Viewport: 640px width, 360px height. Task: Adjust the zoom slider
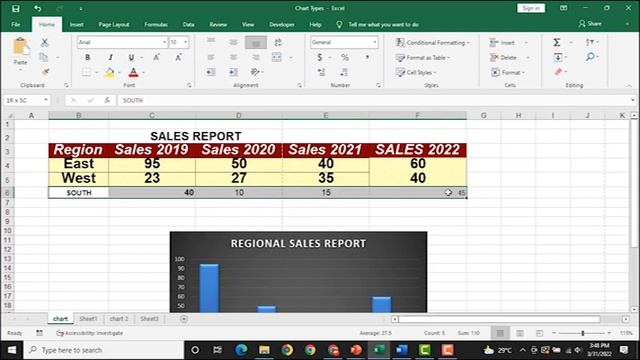tap(582, 333)
